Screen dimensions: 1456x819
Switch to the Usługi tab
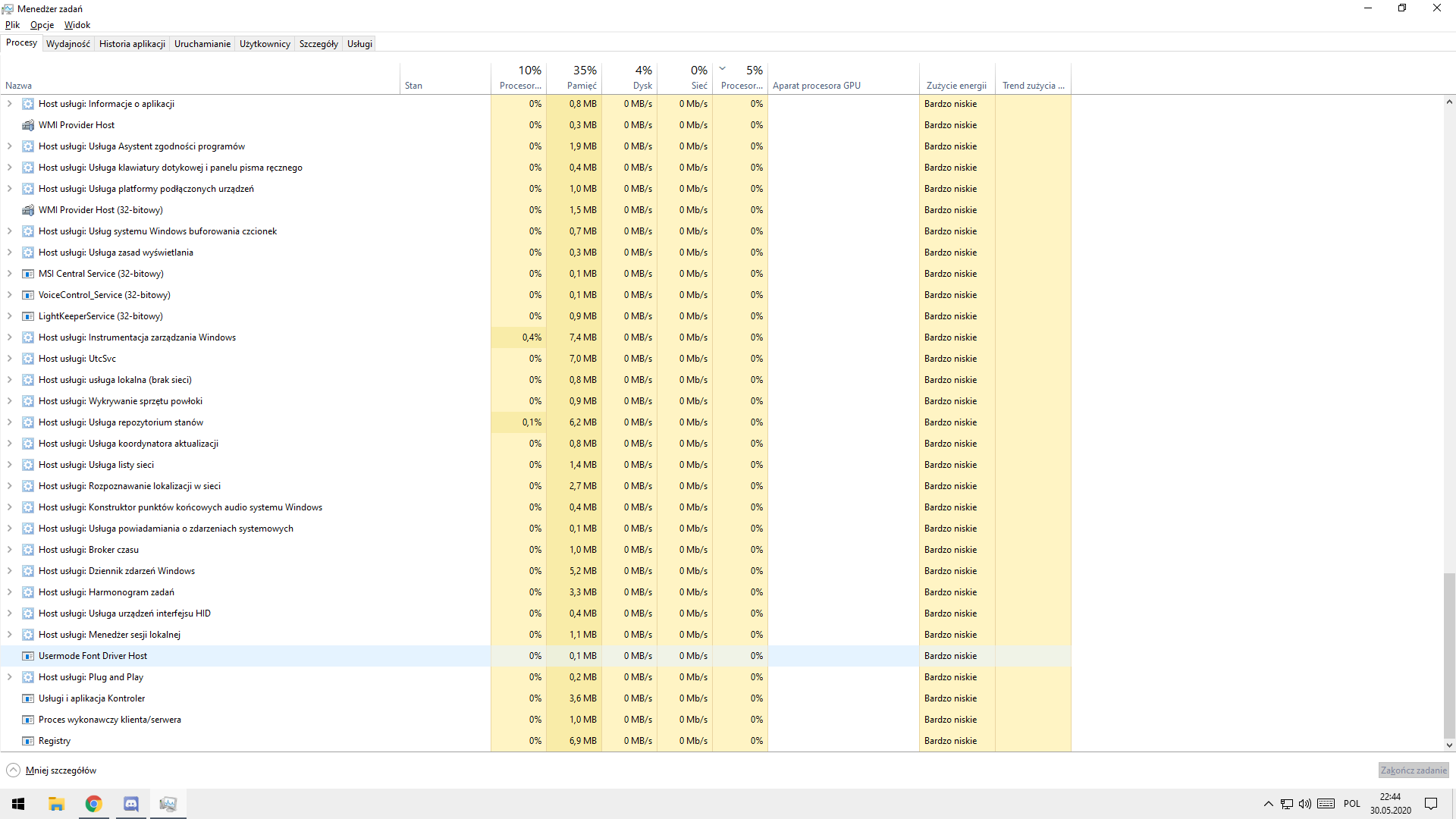[359, 44]
